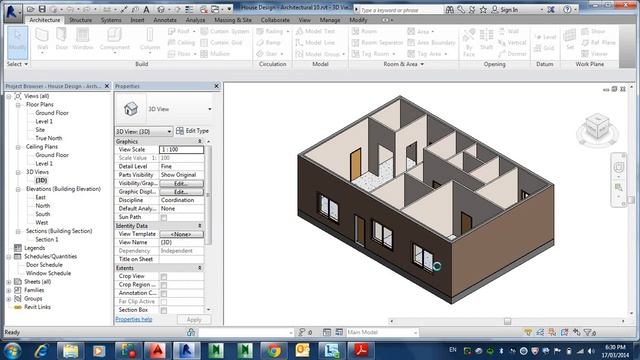Viewport: 640px width, 360px height.
Task: Click the Properties panel vertical scrollbar
Action: point(208,195)
